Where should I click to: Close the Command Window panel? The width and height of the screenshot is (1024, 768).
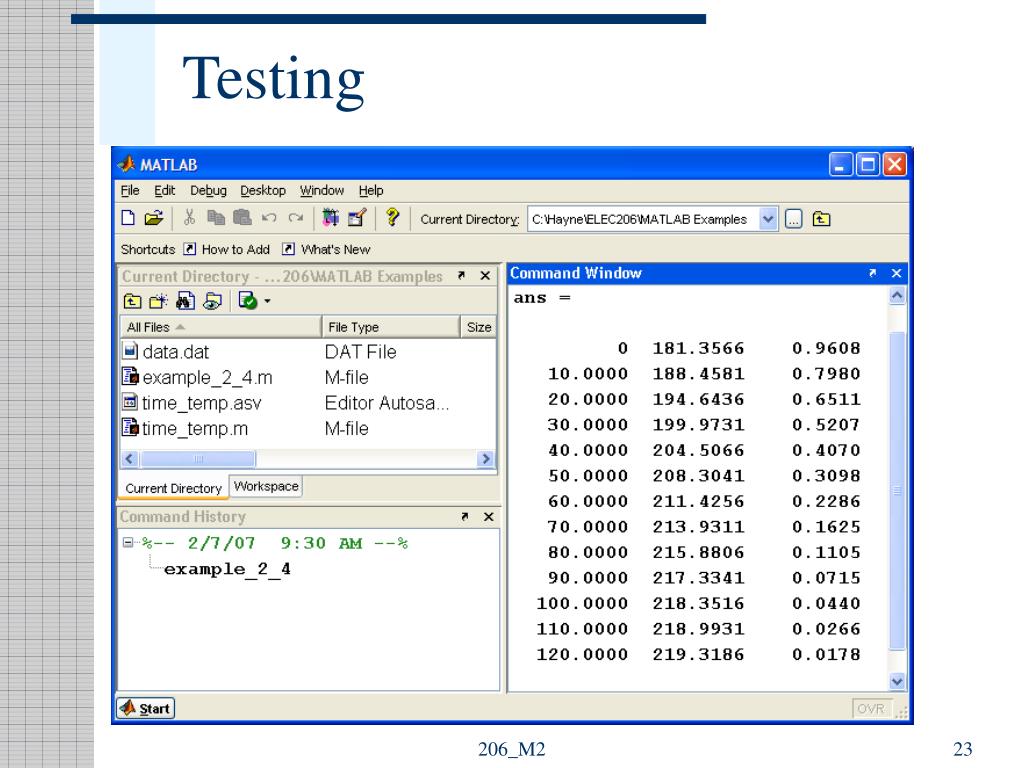(897, 273)
